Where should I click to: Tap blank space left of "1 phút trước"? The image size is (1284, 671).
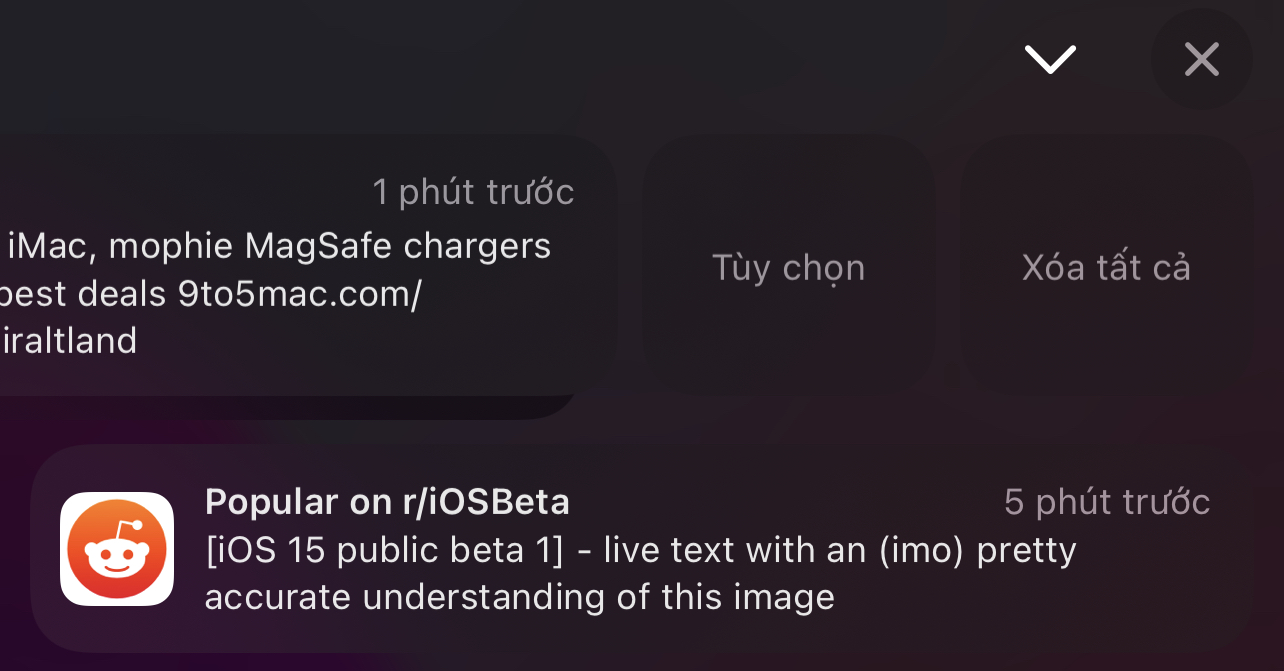[x=180, y=191]
